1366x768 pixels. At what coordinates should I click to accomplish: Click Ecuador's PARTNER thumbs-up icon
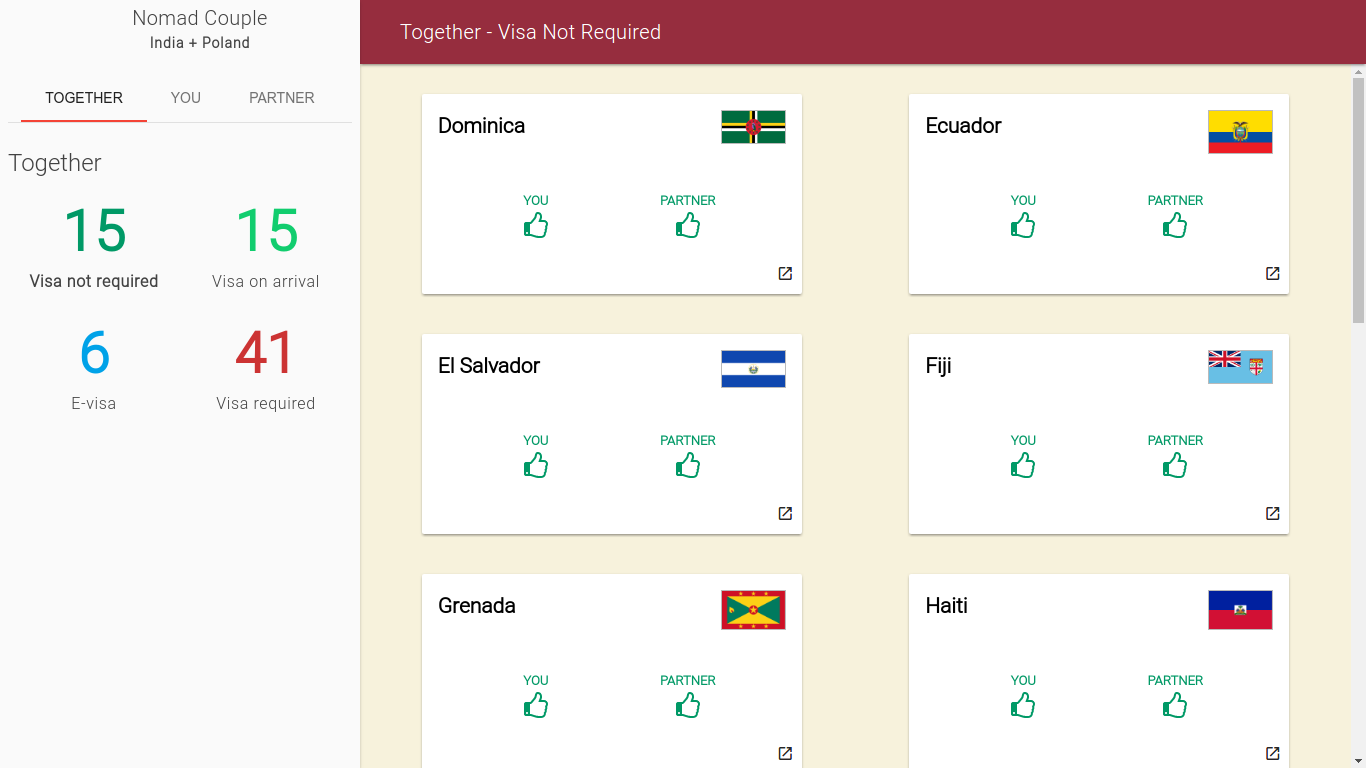(x=1175, y=225)
